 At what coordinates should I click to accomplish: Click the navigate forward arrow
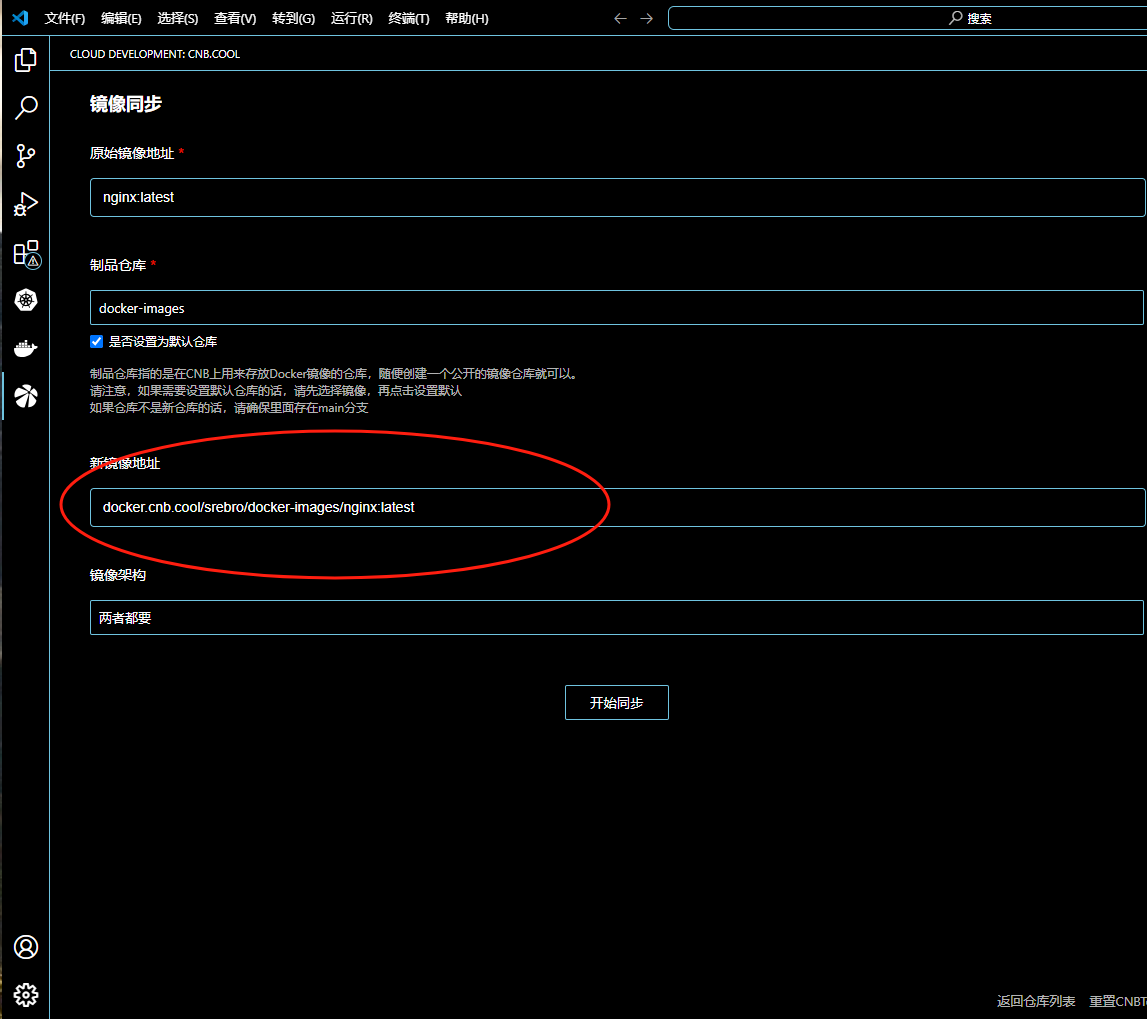pos(646,17)
